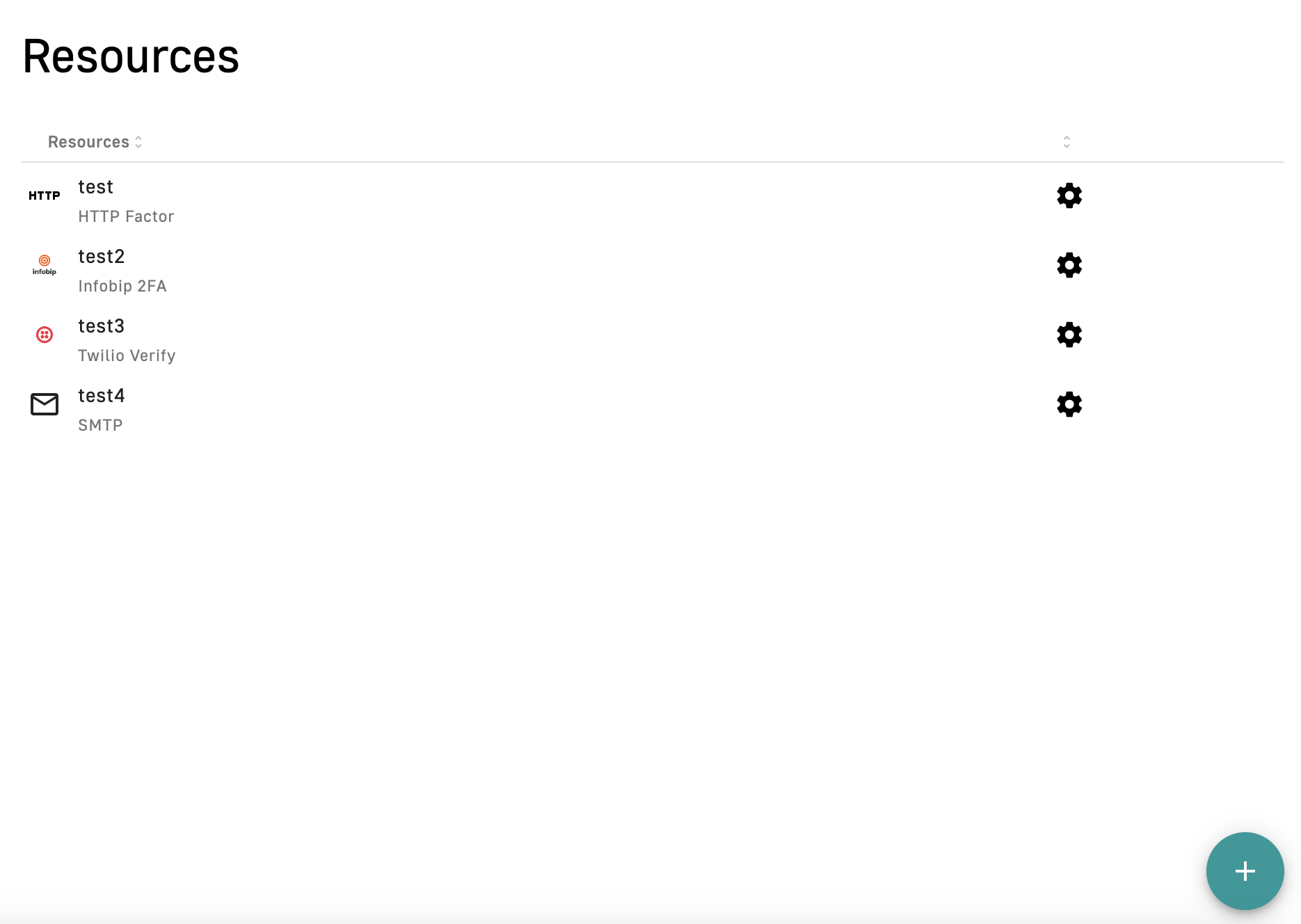Select the test resource name

click(x=95, y=187)
